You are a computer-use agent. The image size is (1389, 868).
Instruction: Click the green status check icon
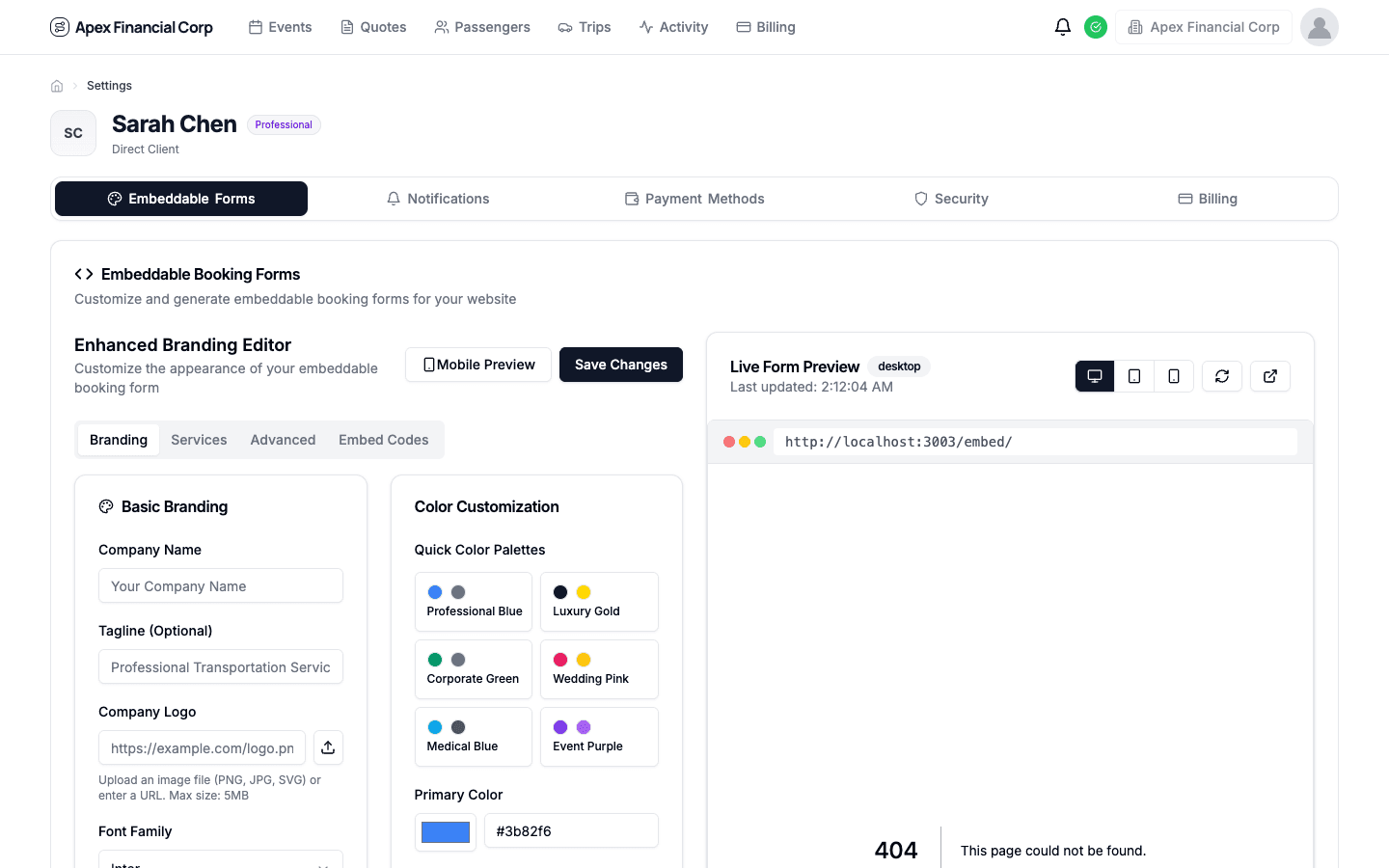[1096, 27]
